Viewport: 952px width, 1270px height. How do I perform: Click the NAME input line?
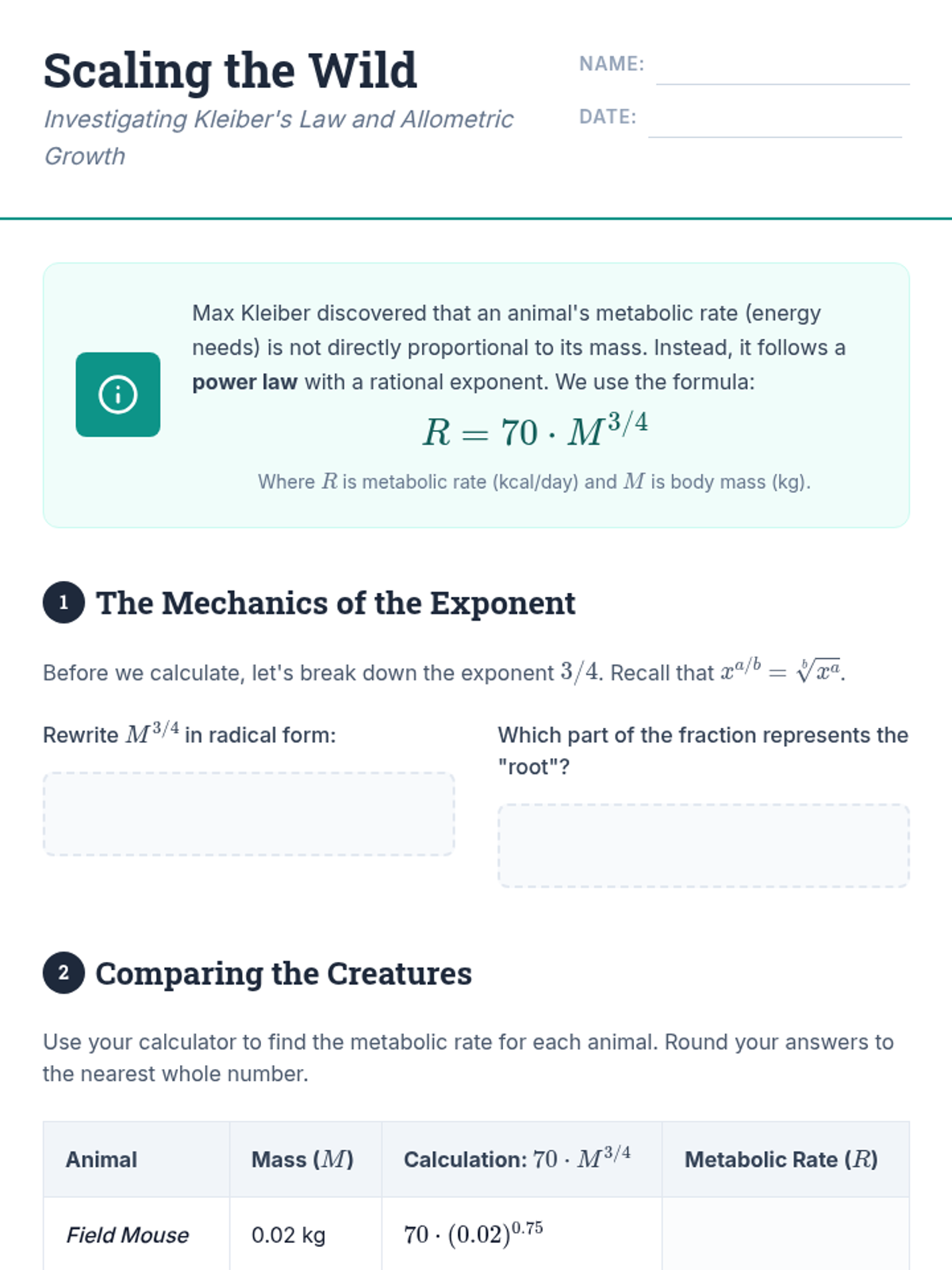[x=782, y=70]
